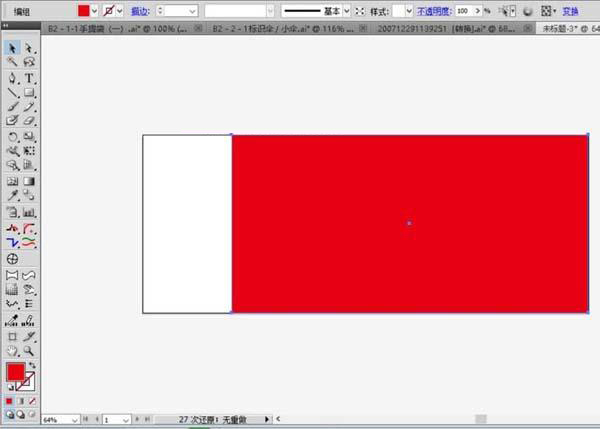The height and width of the screenshot is (429, 600).
Task: Enable Draw Normal mode
Action: coord(10,414)
